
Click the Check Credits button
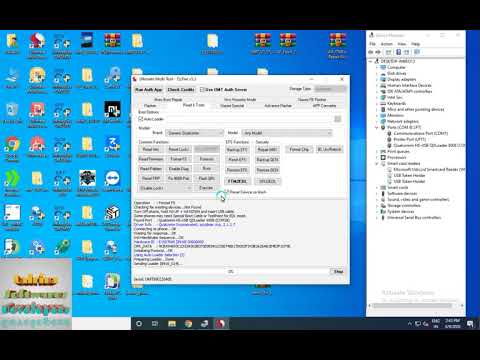(181, 90)
